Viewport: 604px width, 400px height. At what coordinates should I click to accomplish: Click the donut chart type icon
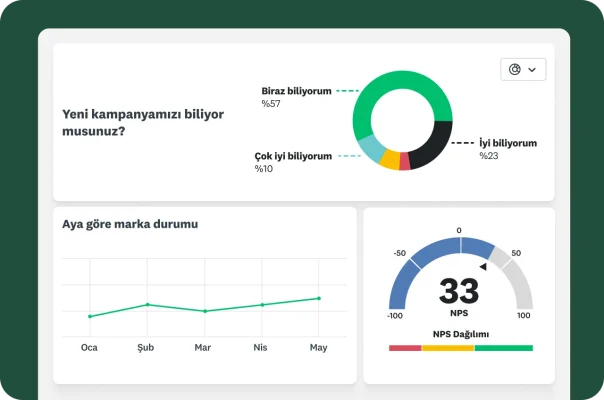[x=515, y=70]
